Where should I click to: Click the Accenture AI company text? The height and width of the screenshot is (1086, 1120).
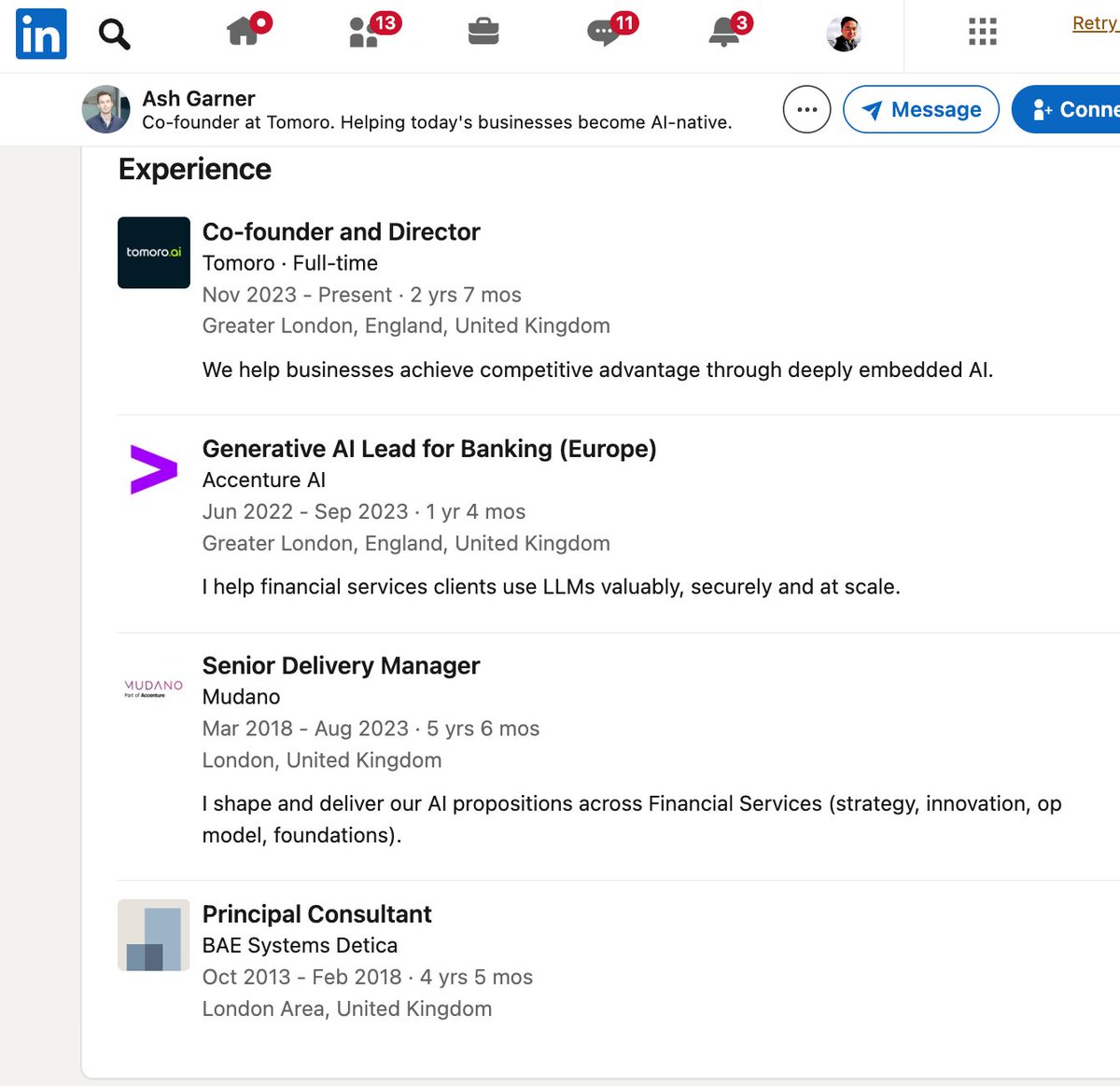pyautogui.click(x=264, y=480)
